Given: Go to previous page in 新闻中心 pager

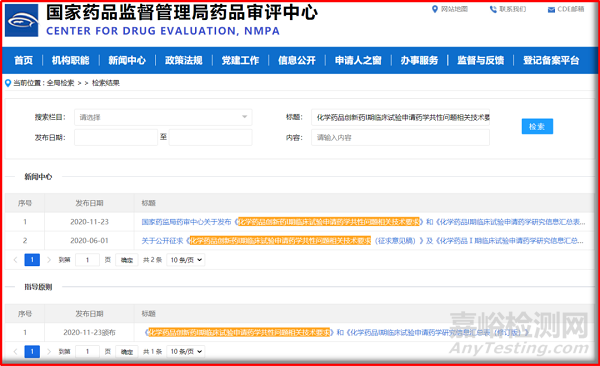Looking at the screenshot, I should (16, 260).
